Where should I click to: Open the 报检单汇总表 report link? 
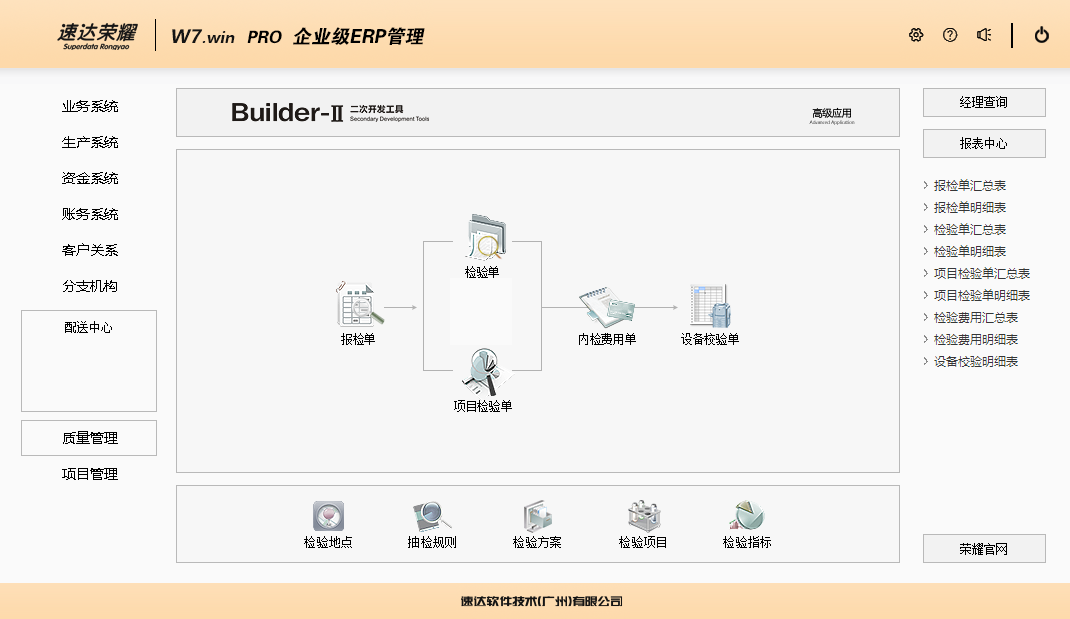coord(969,186)
